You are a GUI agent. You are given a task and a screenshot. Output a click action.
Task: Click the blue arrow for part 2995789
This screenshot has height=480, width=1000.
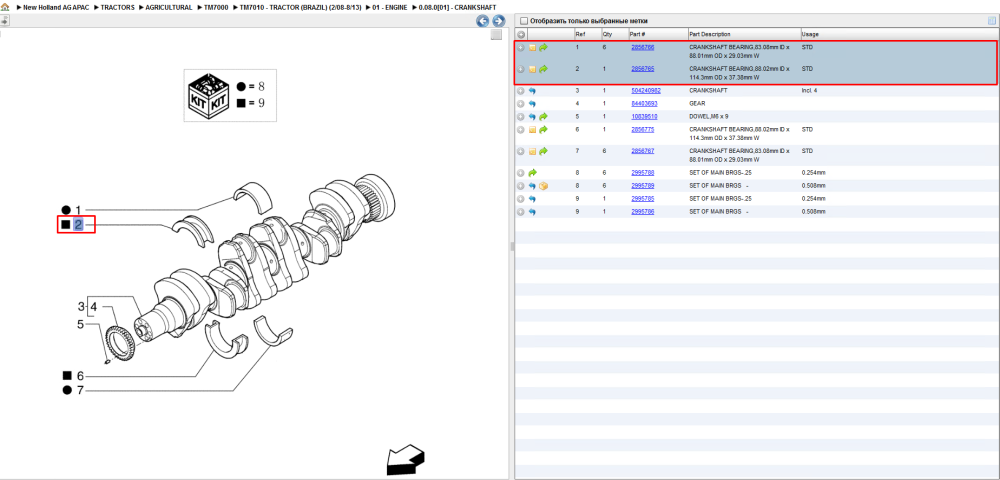[532, 185]
